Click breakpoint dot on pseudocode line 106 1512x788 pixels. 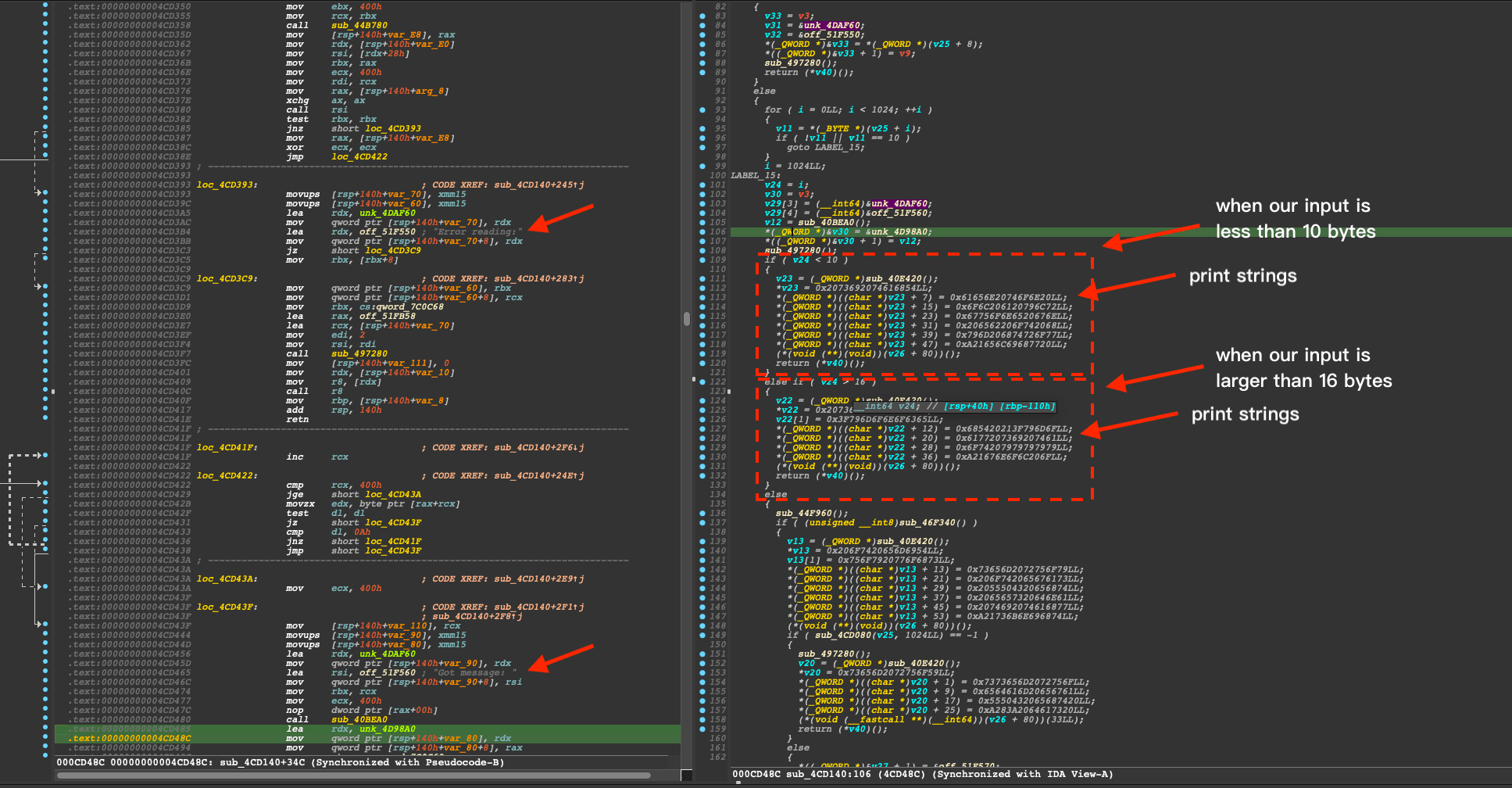point(702,231)
